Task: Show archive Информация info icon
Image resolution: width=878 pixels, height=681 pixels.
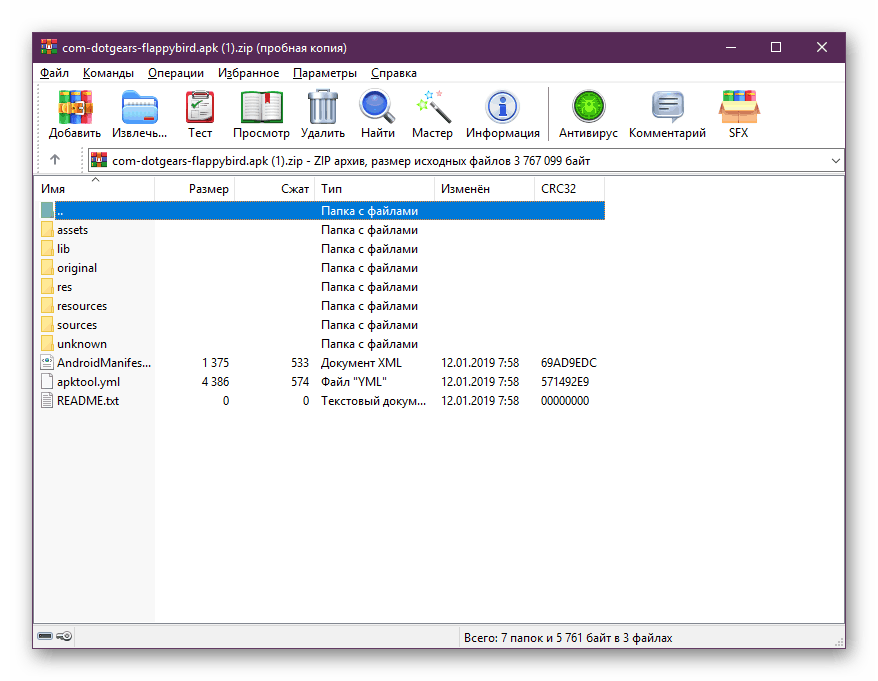Action: 502,106
